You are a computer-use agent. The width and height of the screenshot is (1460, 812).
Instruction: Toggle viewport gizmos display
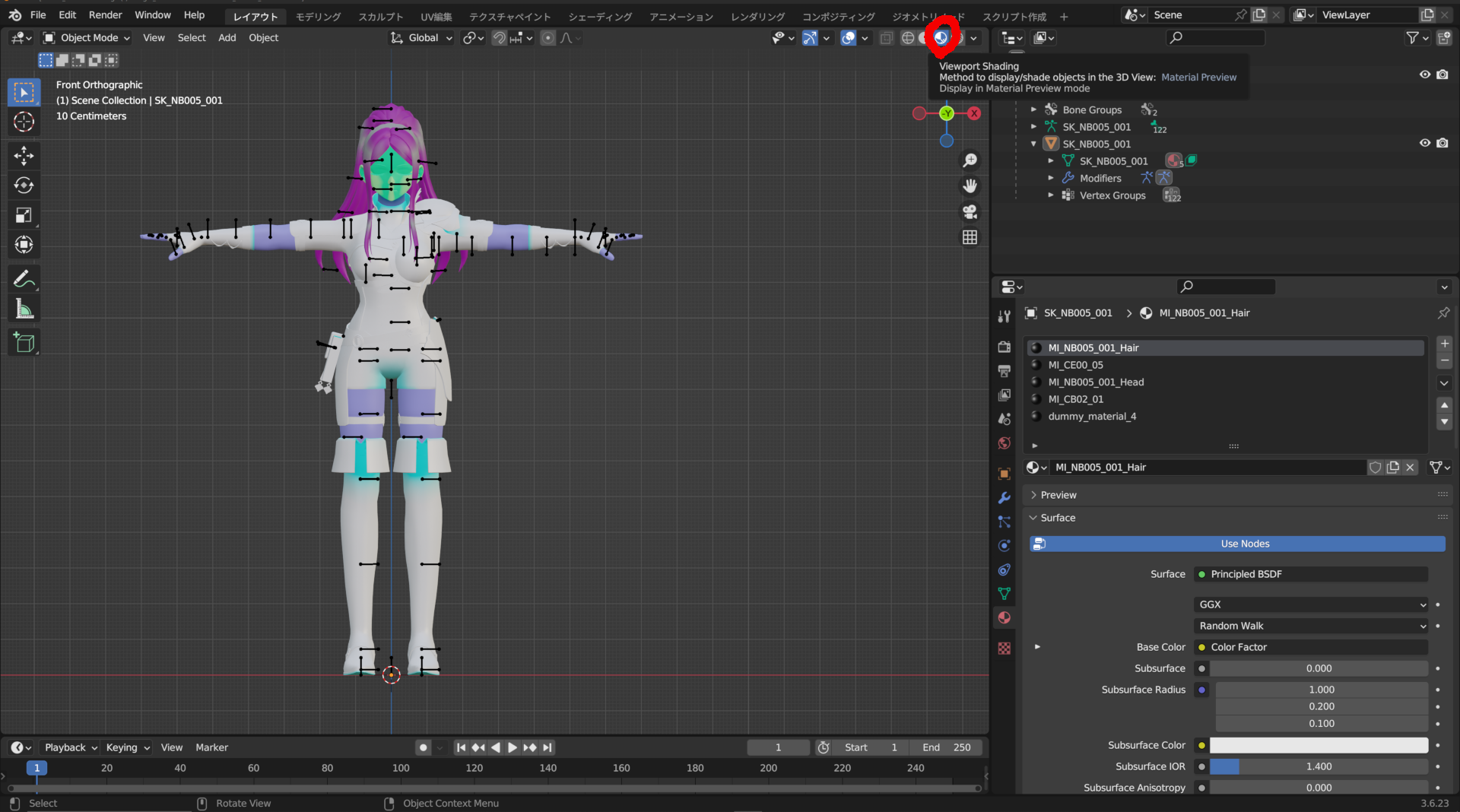click(810, 38)
